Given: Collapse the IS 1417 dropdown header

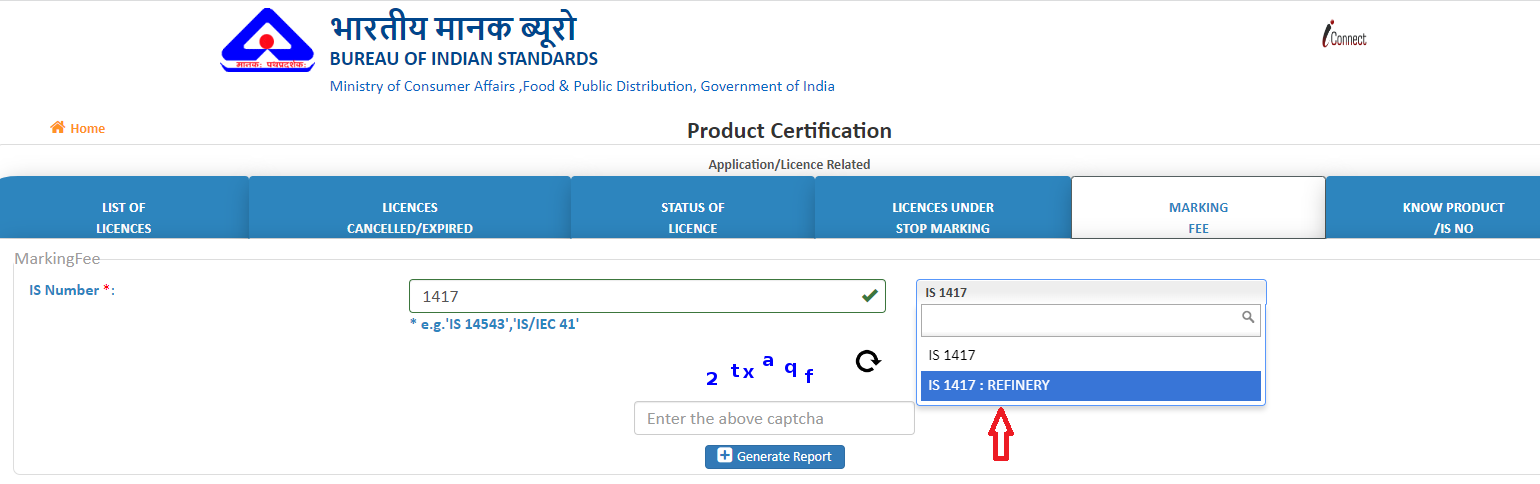Looking at the screenshot, I should [1091, 292].
